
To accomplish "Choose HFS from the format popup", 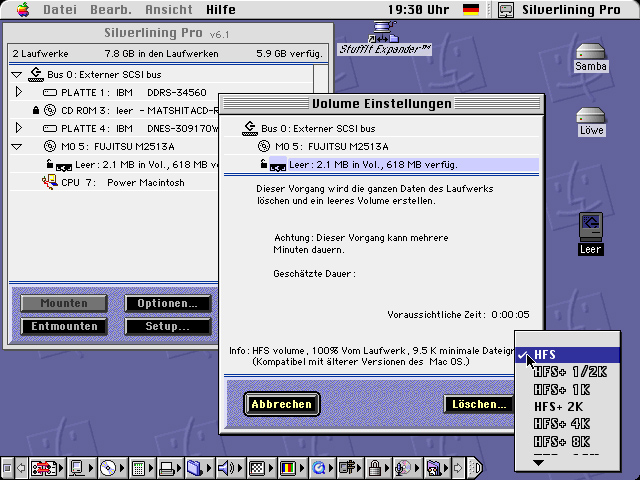I will [567, 355].
